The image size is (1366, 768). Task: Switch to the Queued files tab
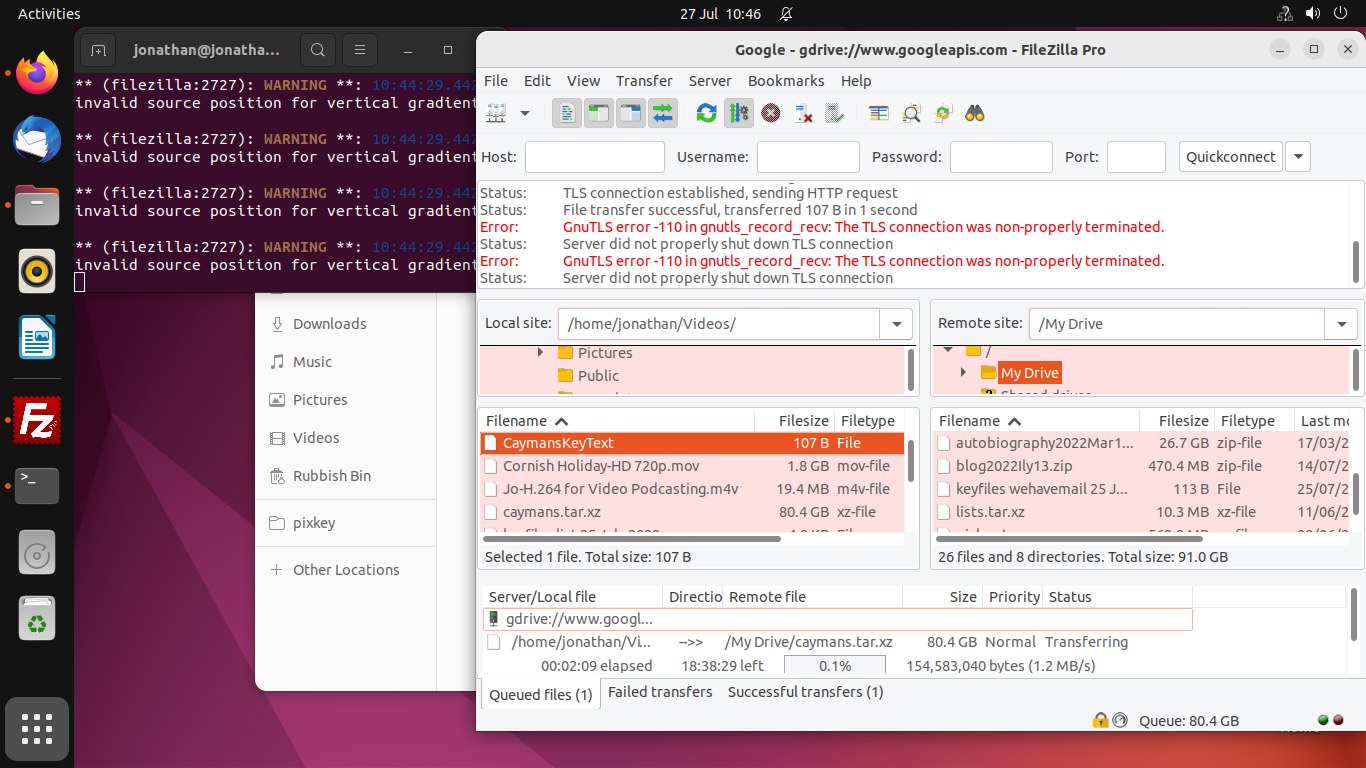click(541, 694)
